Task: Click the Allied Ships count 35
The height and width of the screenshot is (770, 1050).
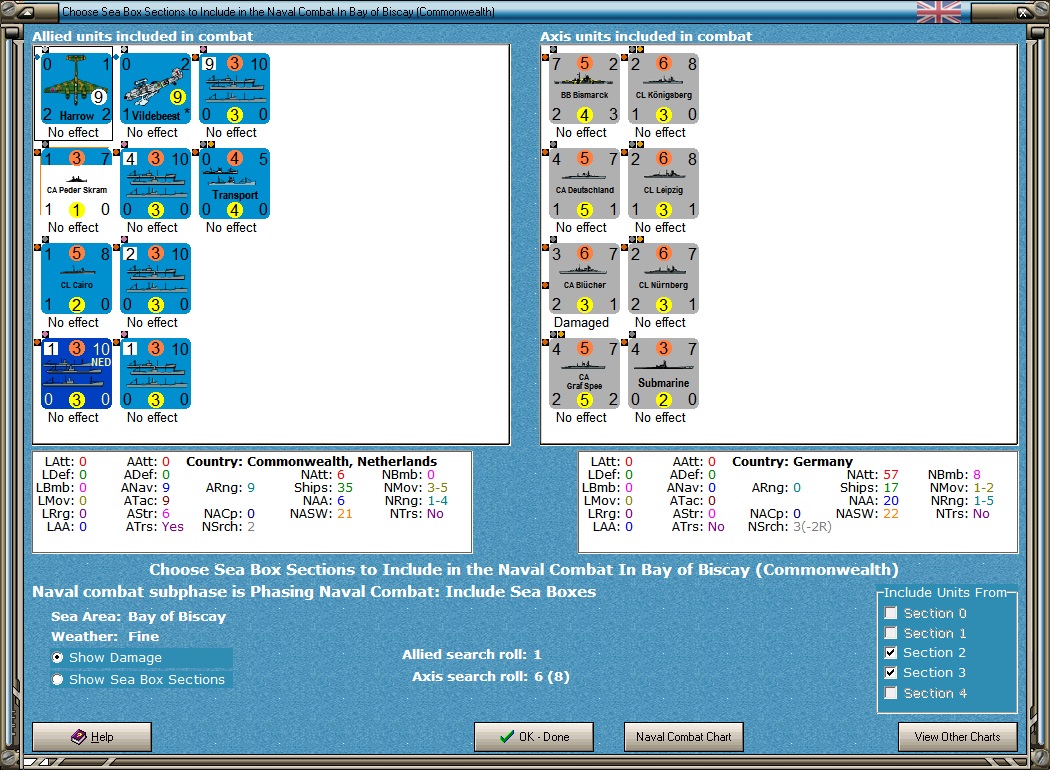Action: pyautogui.click(x=345, y=487)
